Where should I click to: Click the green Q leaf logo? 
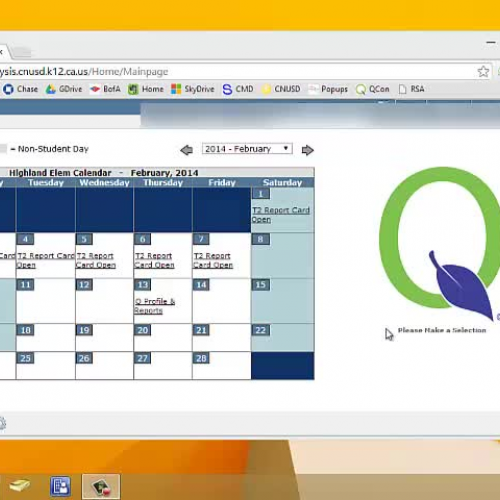tap(439, 243)
